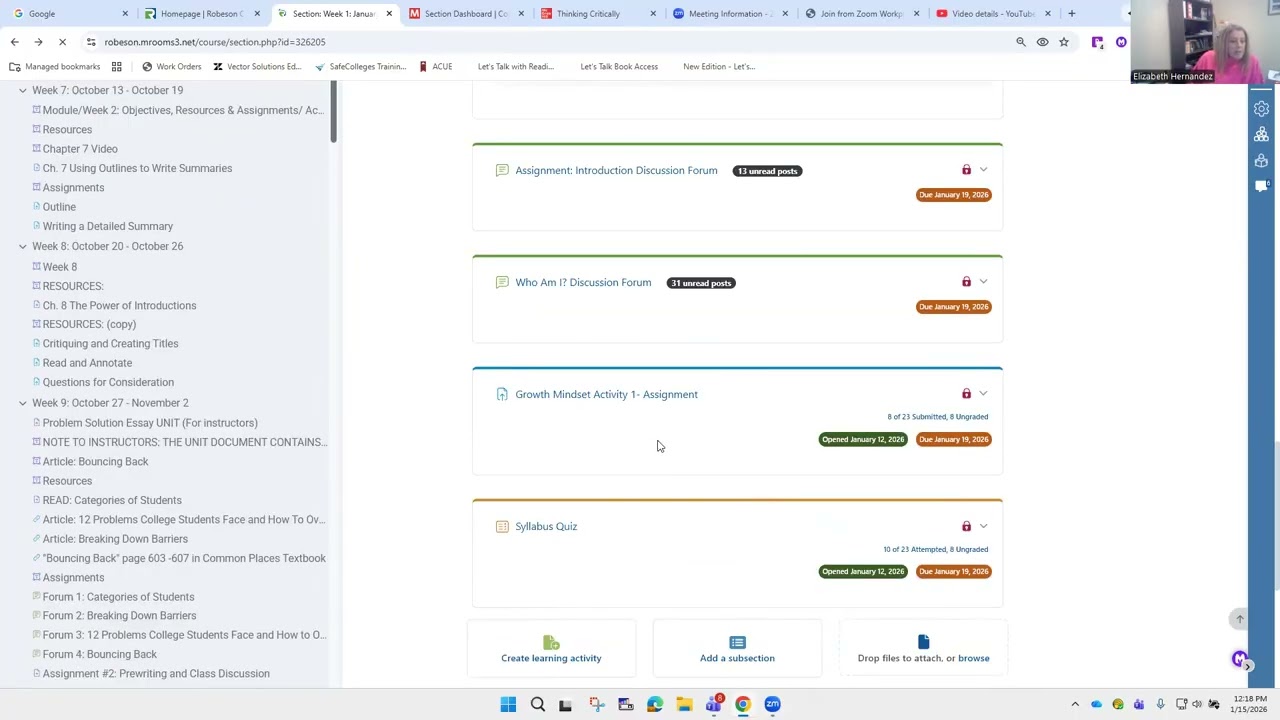Expand options chevron for Growth Mindset Activity

point(983,394)
